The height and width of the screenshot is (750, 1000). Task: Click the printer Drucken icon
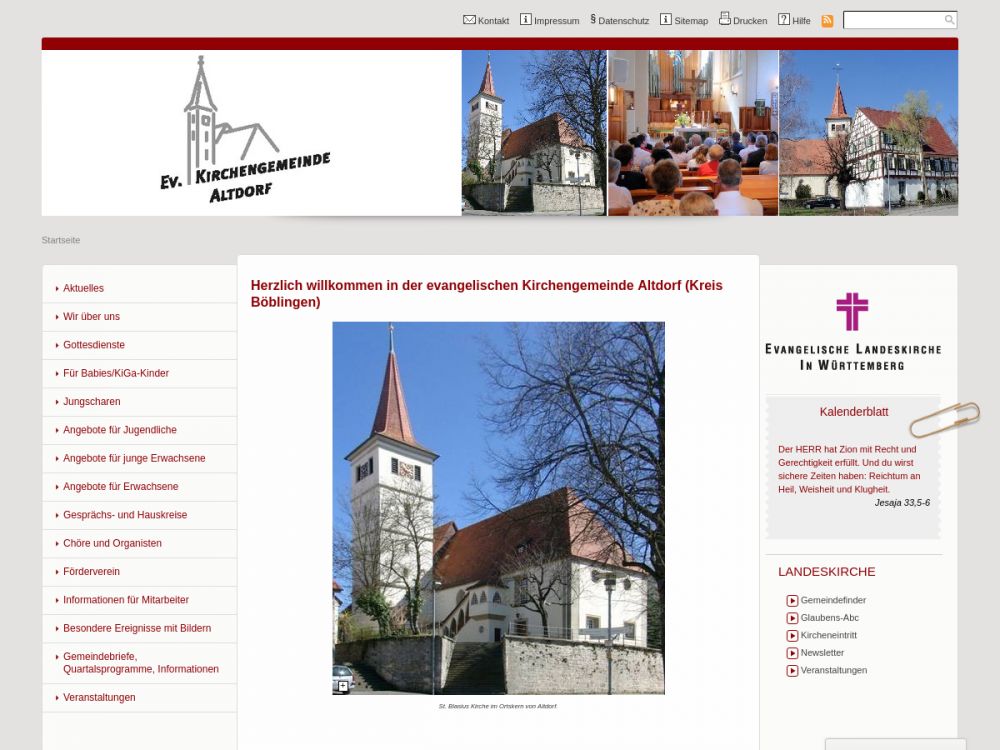(x=724, y=19)
